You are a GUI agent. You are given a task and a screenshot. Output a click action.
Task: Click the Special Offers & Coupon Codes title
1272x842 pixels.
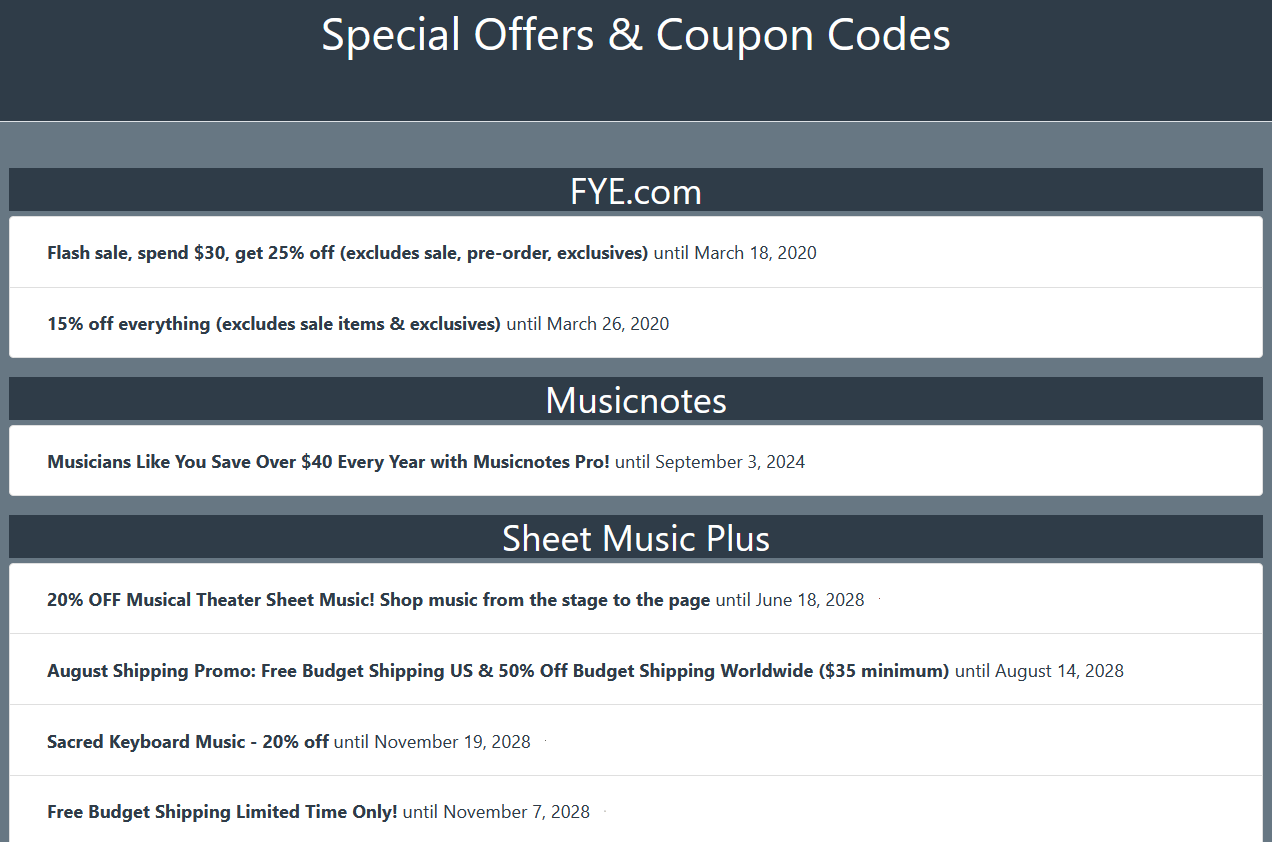636,35
